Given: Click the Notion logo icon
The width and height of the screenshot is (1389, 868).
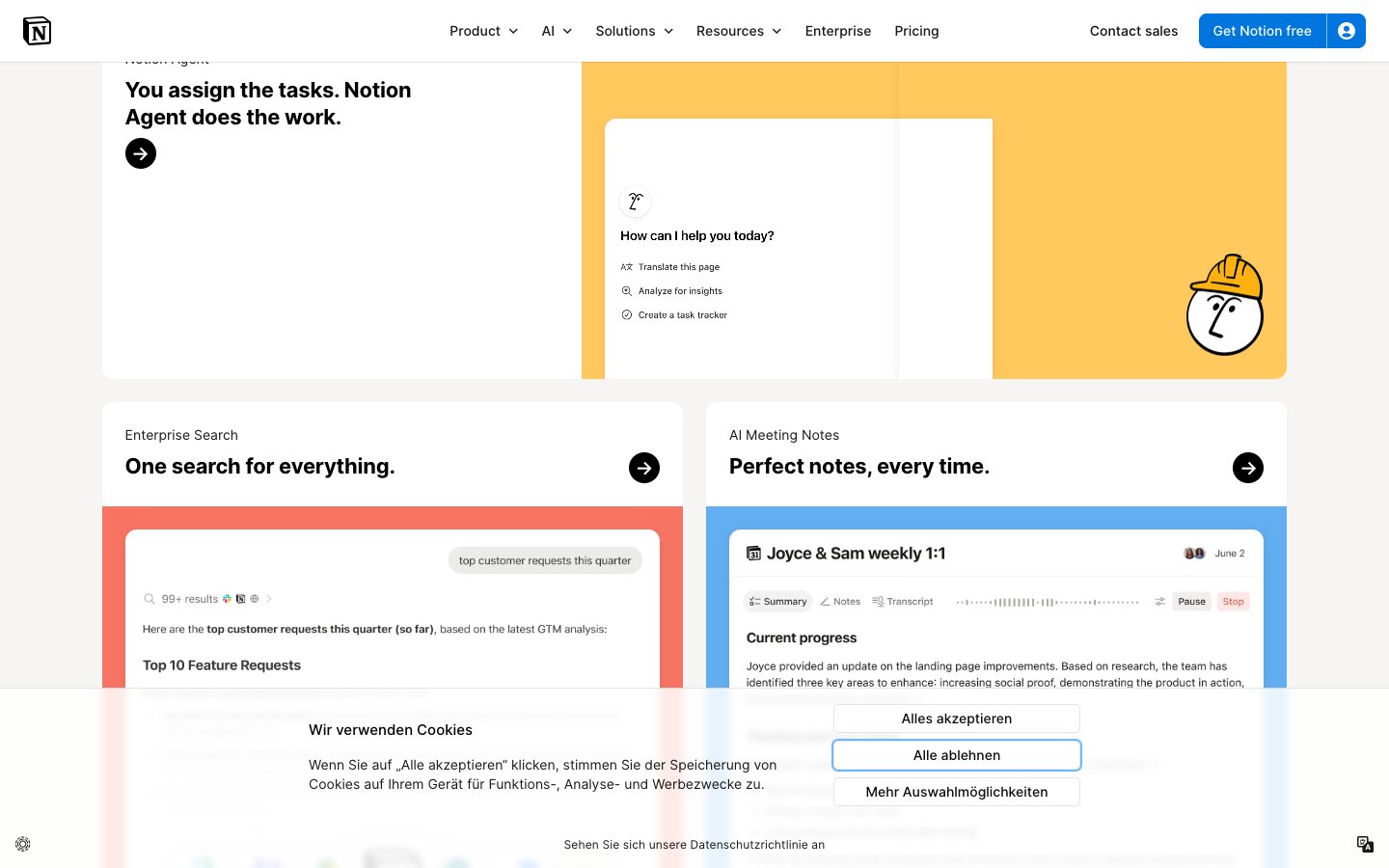Looking at the screenshot, I should (37, 31).
